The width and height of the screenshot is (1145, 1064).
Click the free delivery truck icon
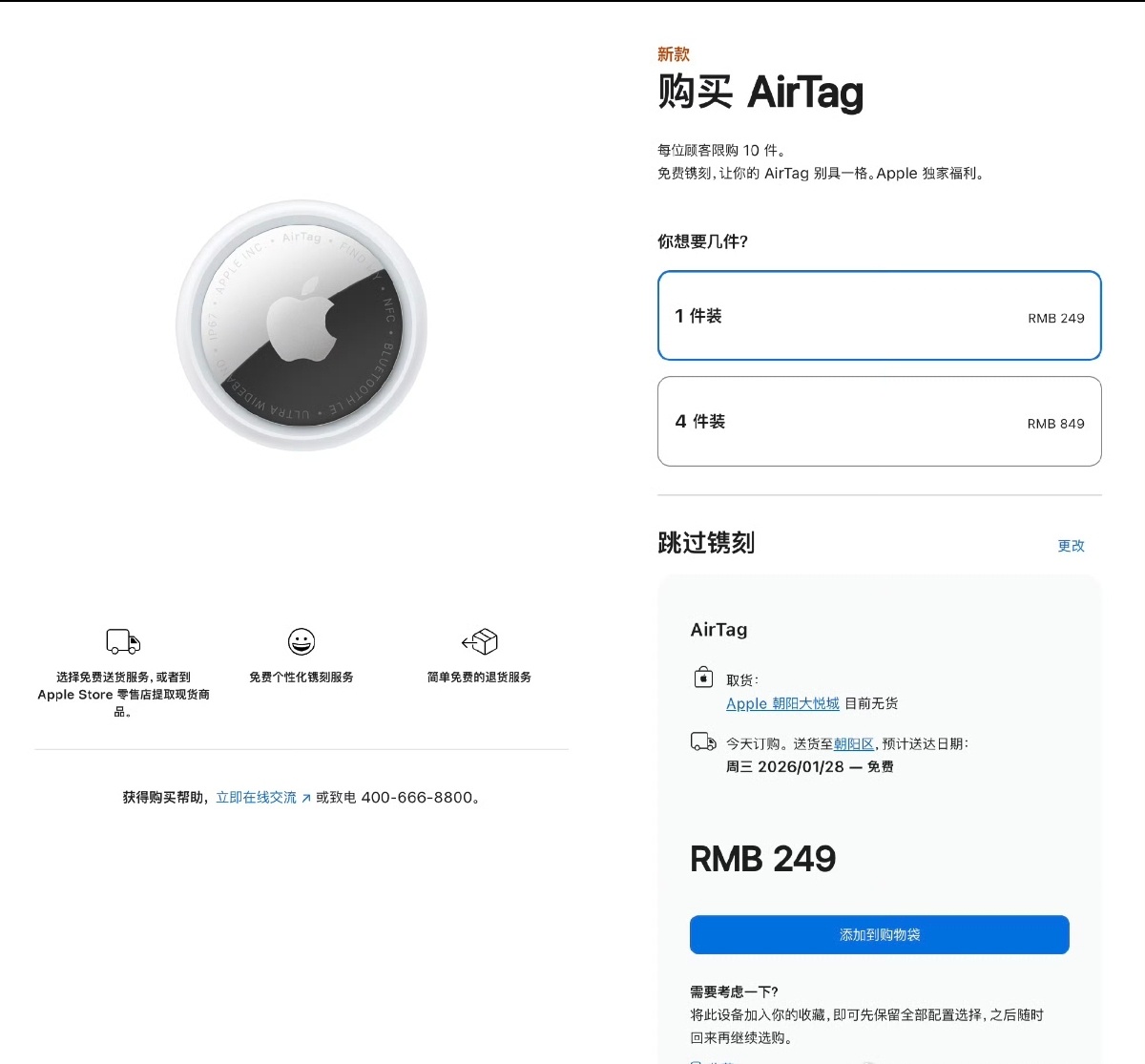pos(122,641)
